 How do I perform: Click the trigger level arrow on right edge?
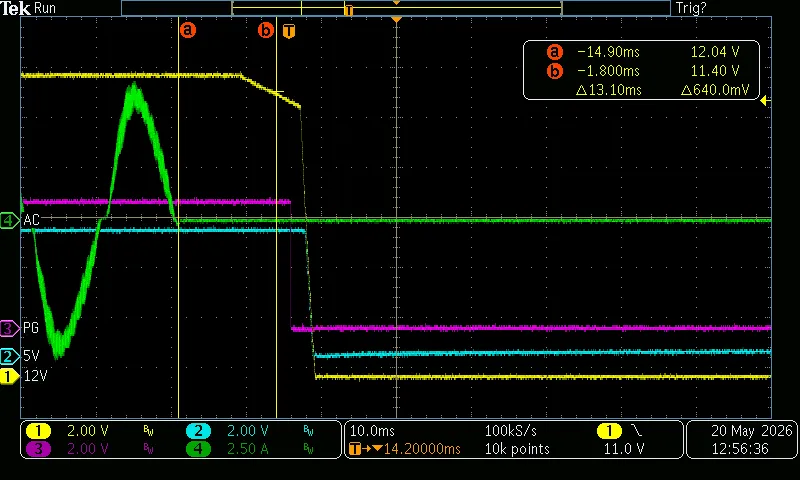[x=765, y=101]
